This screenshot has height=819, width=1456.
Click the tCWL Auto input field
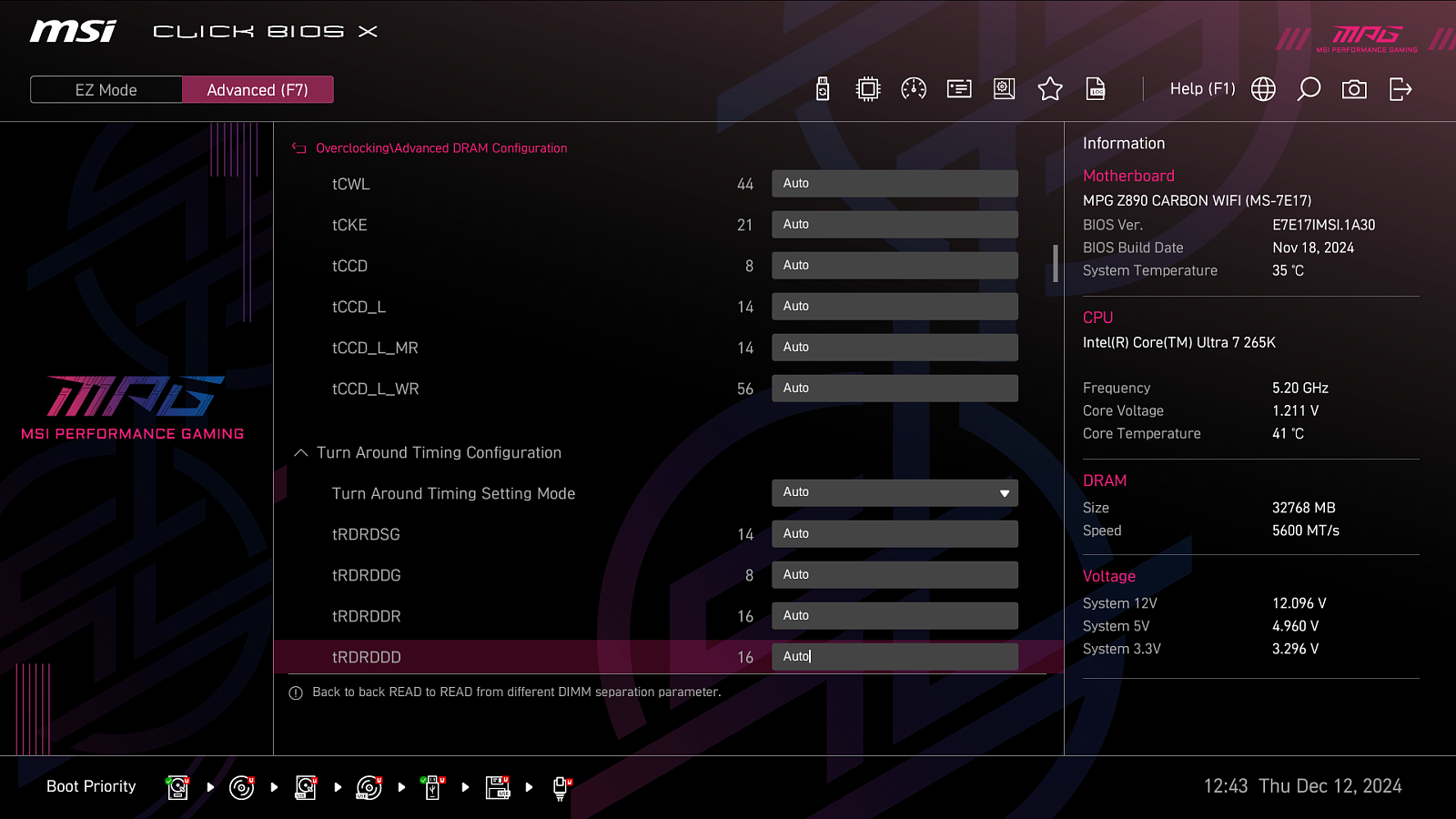895,183
